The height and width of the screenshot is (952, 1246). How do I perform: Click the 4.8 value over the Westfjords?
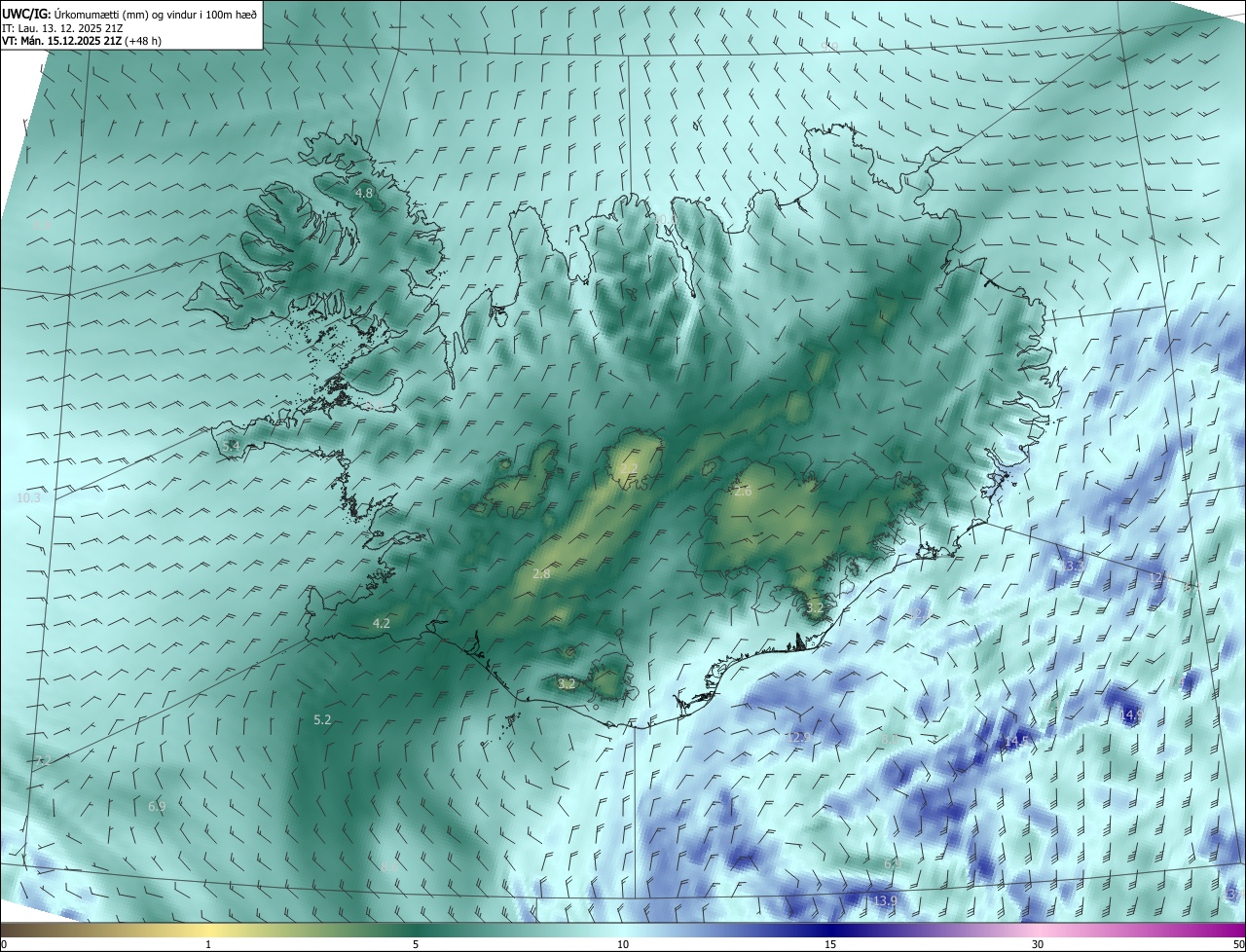tap(364, 194)
